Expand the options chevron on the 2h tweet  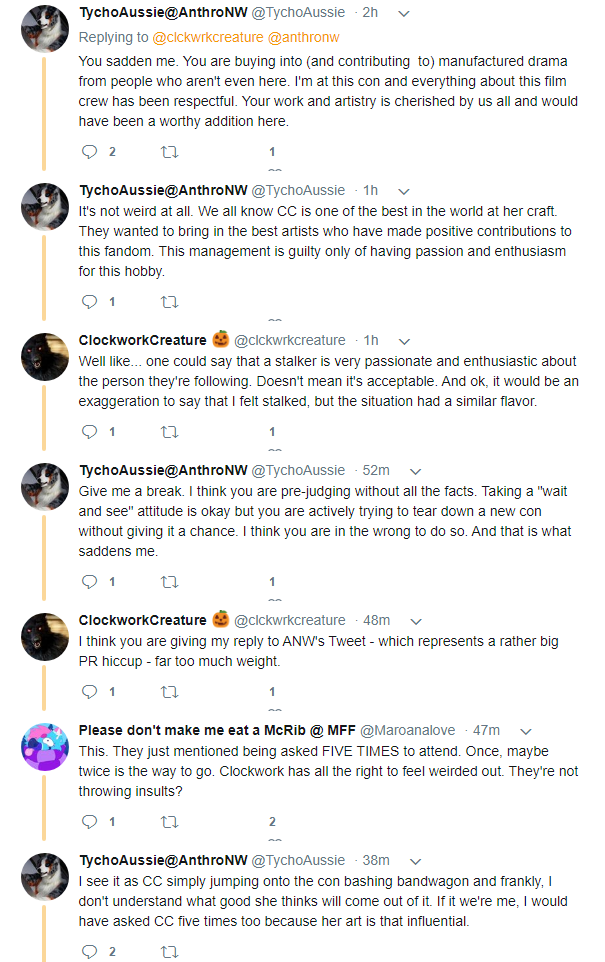coord(403,14)
